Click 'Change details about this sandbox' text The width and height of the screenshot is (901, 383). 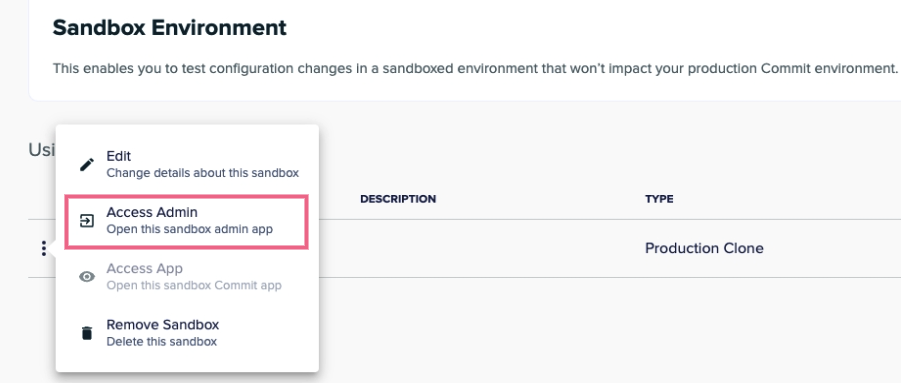coord(202,173)
